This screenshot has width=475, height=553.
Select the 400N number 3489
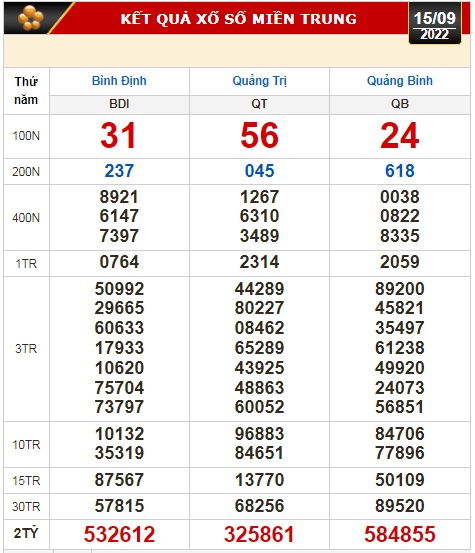[259, 236]
